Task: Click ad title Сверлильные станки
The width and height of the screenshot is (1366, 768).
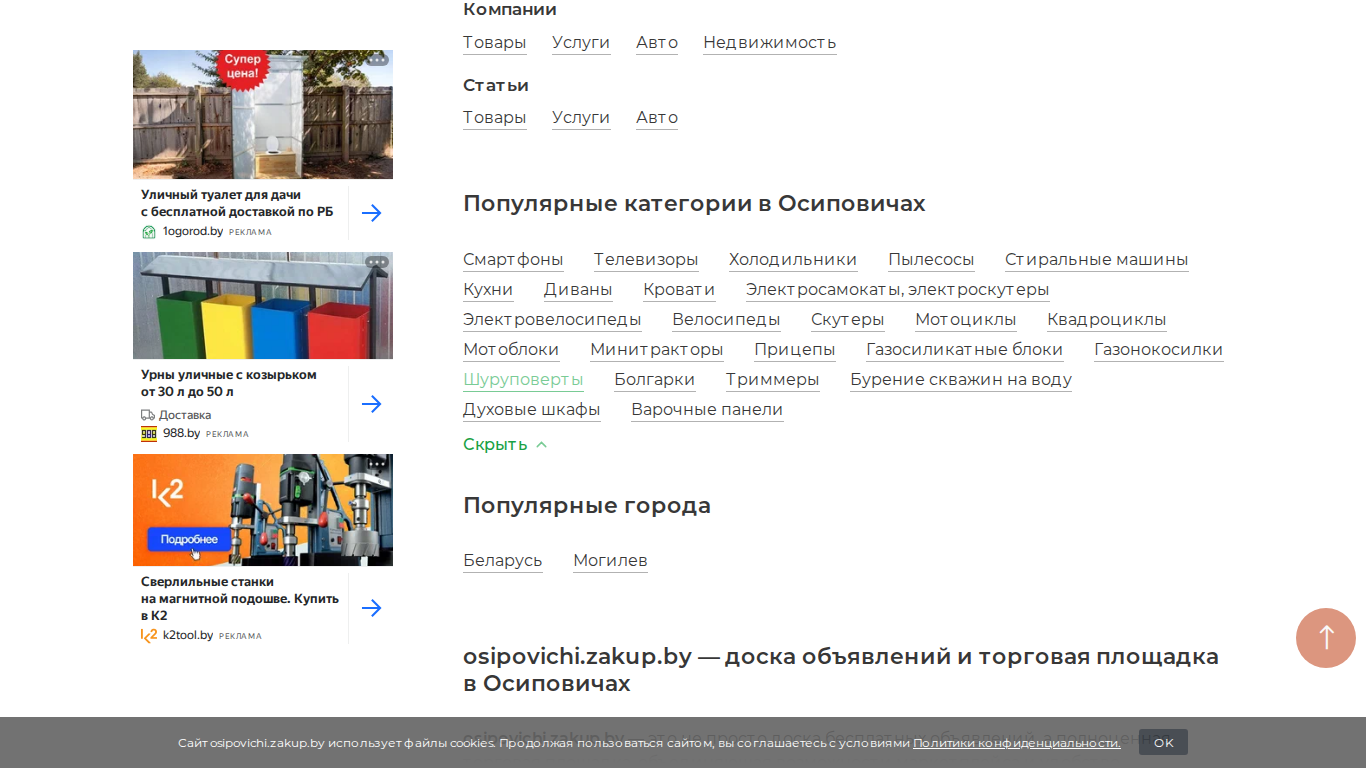Action: click(x=239, y=598)
